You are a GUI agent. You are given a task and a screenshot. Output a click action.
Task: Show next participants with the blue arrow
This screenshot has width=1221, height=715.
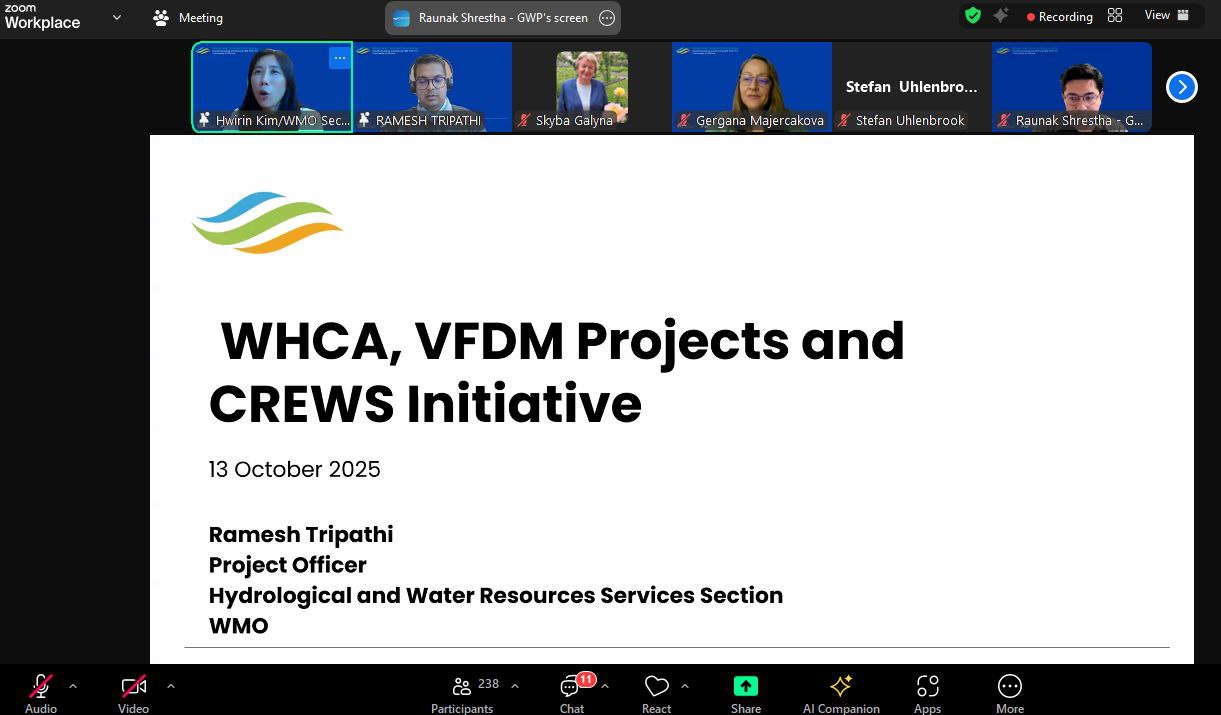point(1181,87)
